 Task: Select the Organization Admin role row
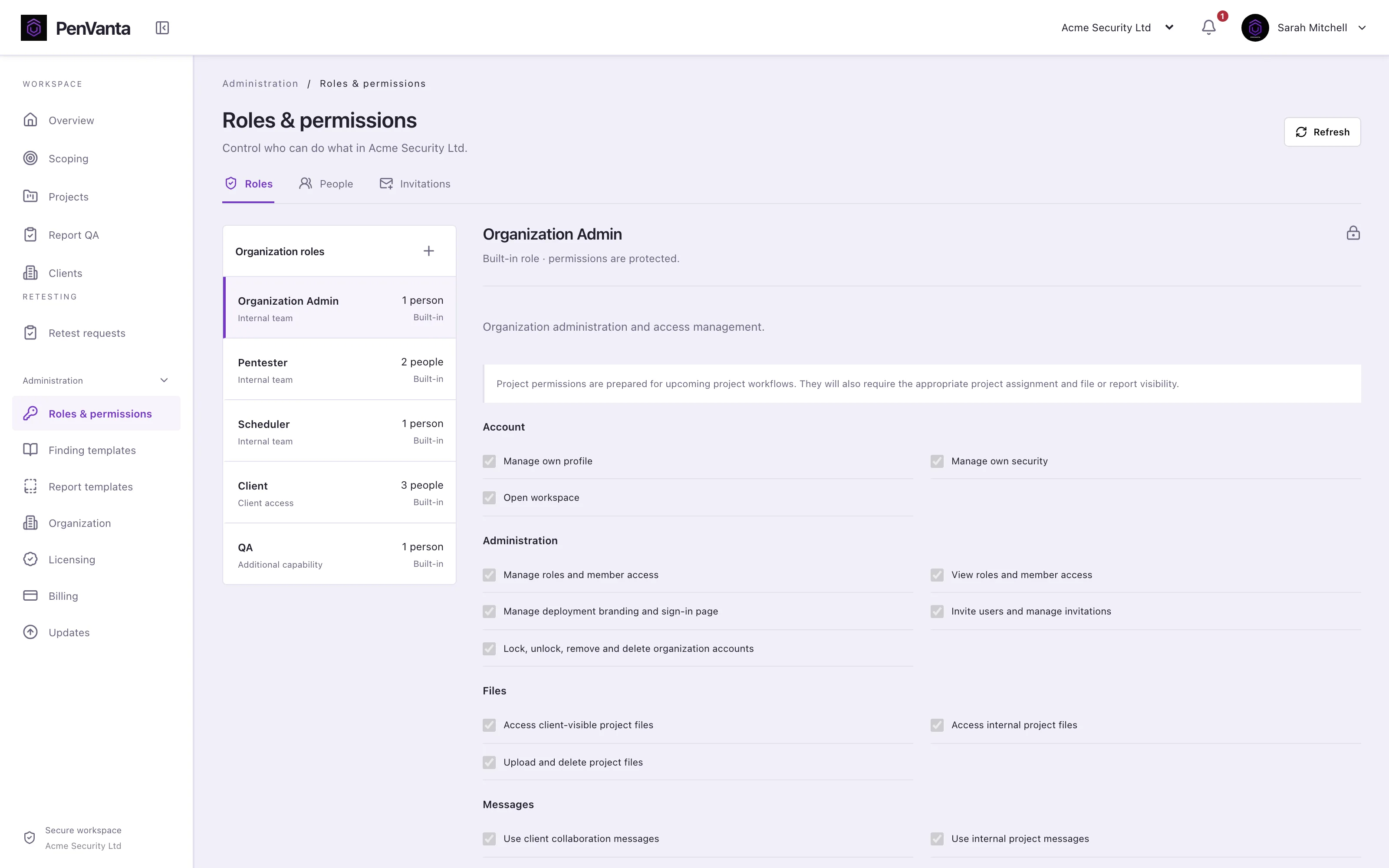click(340, 308)
